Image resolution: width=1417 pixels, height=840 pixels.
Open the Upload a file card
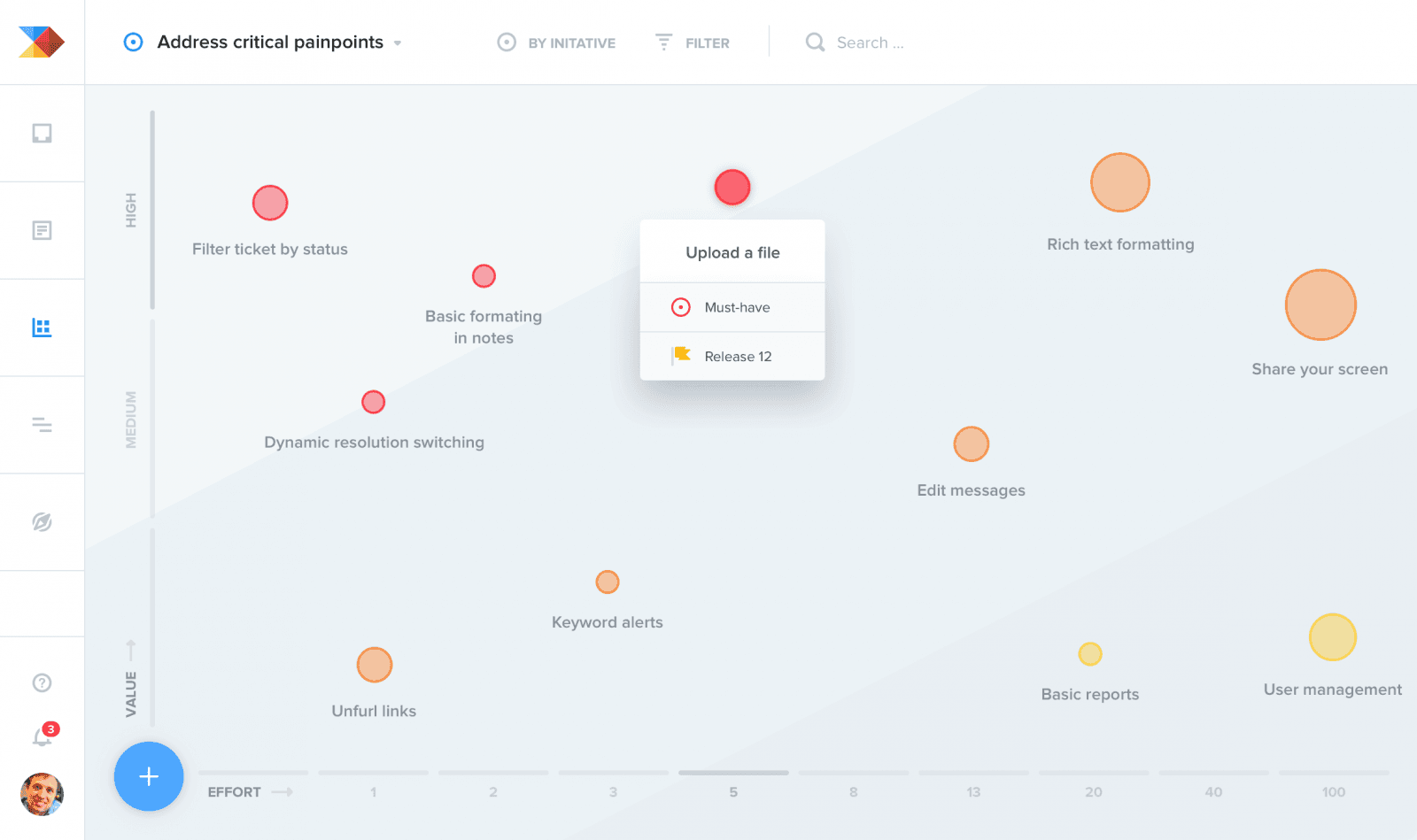point(732,251)
